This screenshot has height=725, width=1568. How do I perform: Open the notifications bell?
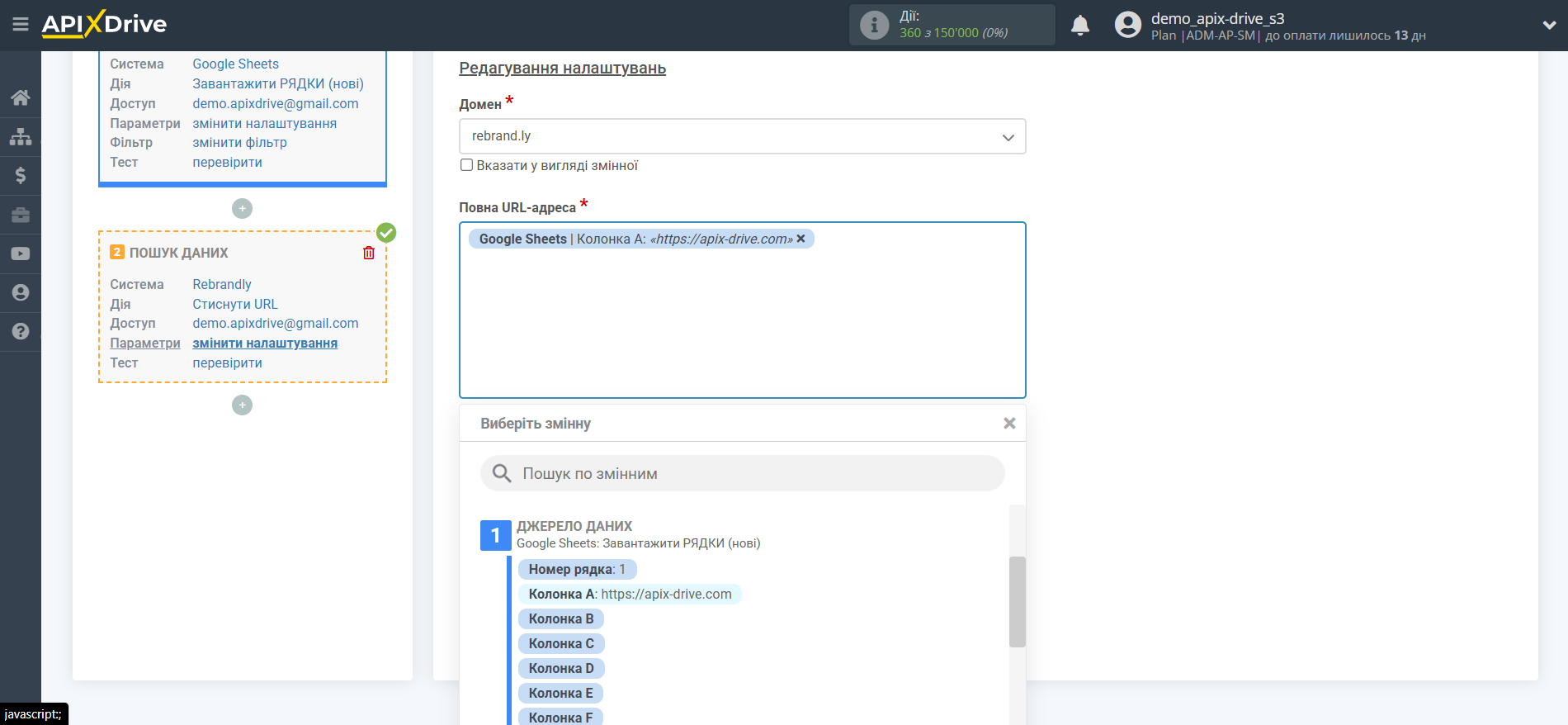click(x=1080, y=26)
